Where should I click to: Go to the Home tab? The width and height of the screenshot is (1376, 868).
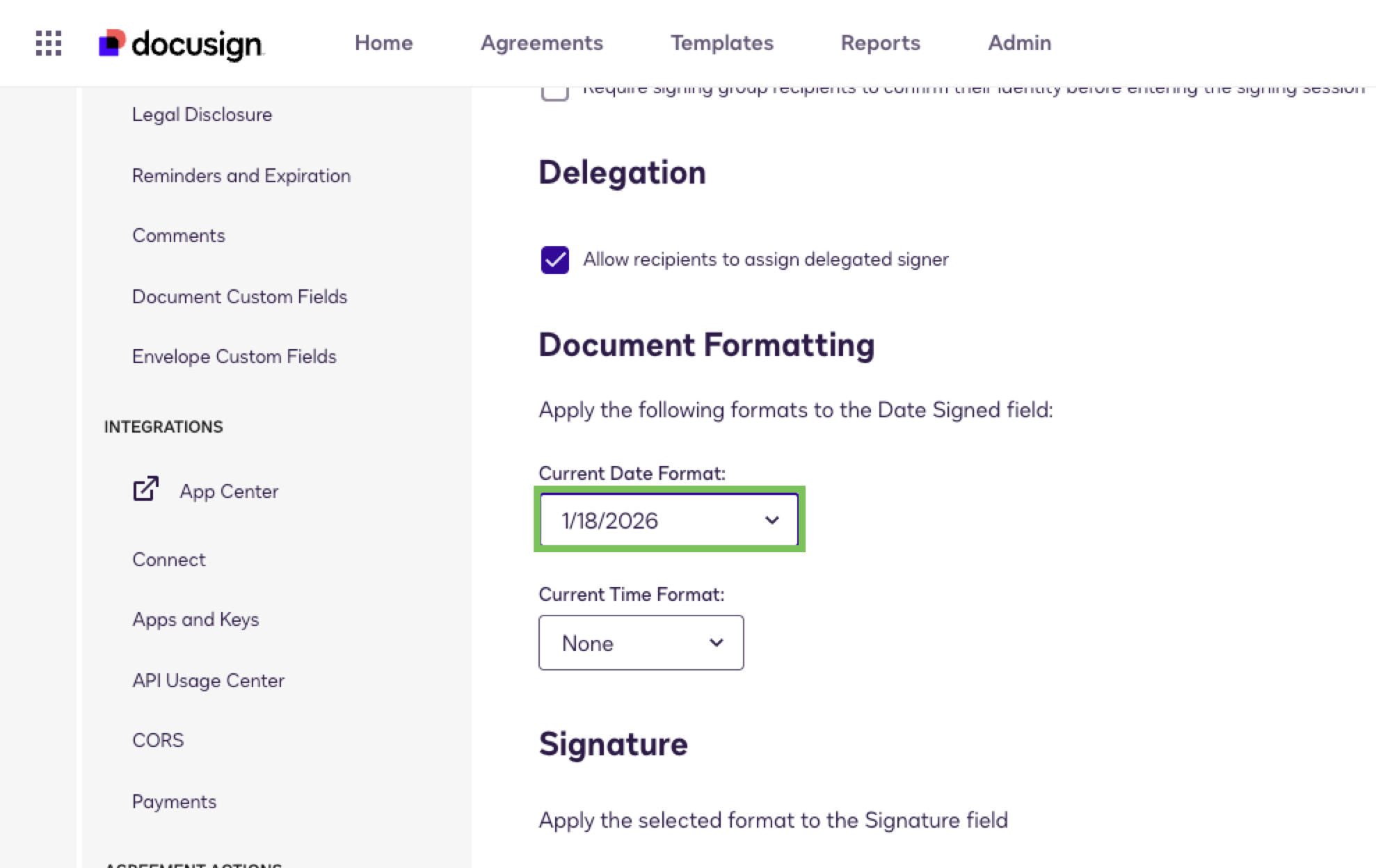click(x=383, y=43)
